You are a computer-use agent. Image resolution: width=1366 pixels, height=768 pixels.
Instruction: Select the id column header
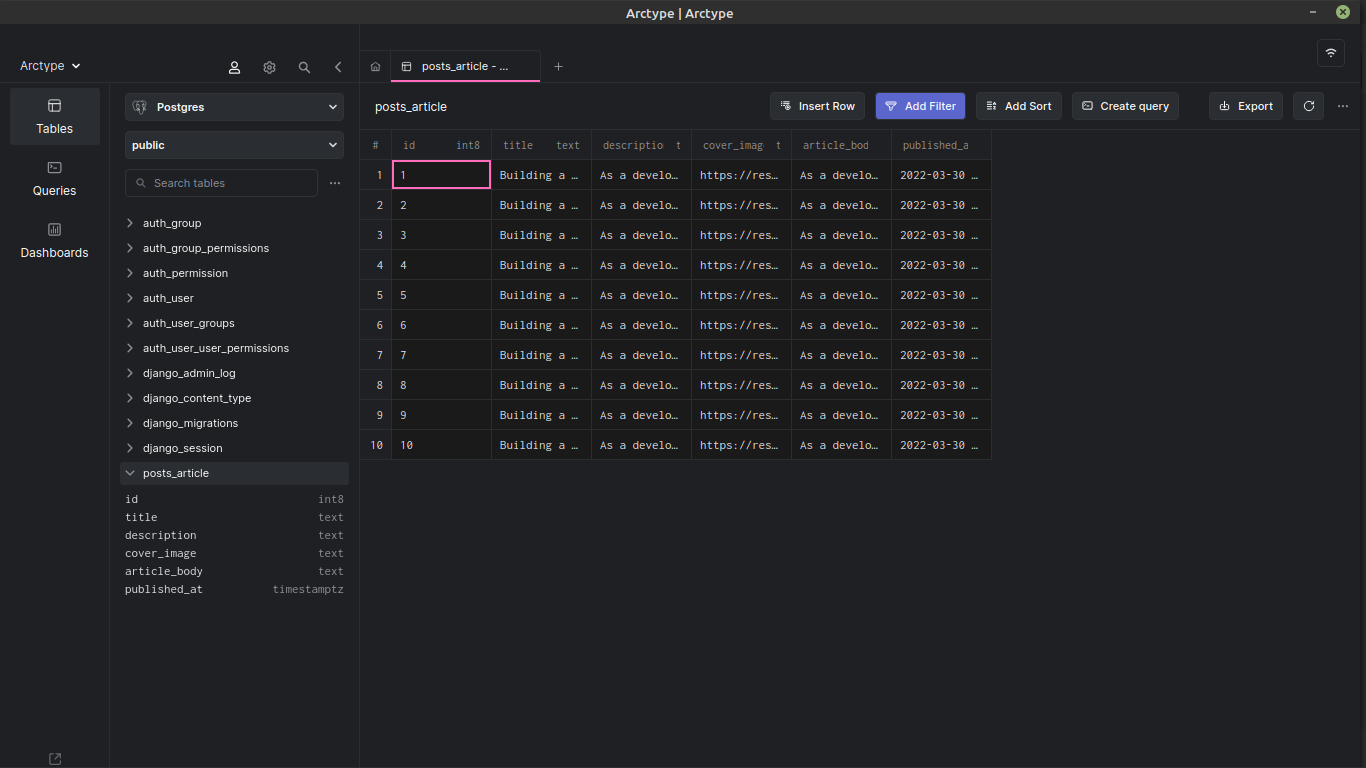pos(441,145)
